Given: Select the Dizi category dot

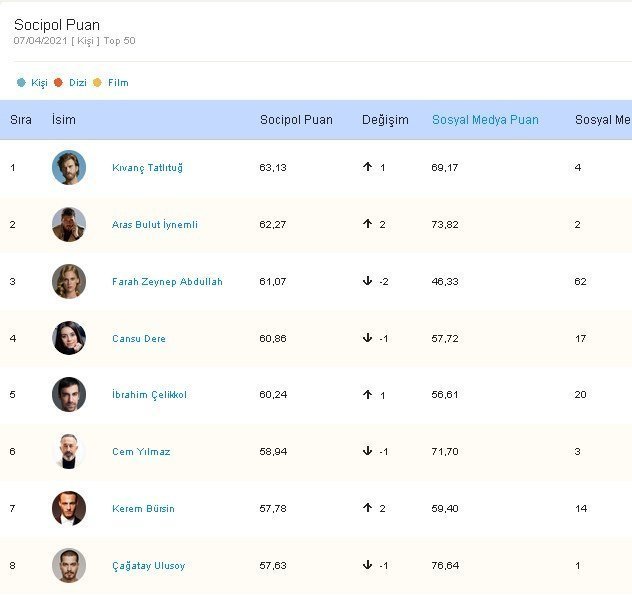Looking at the screenshot, I should coord(58,83).
